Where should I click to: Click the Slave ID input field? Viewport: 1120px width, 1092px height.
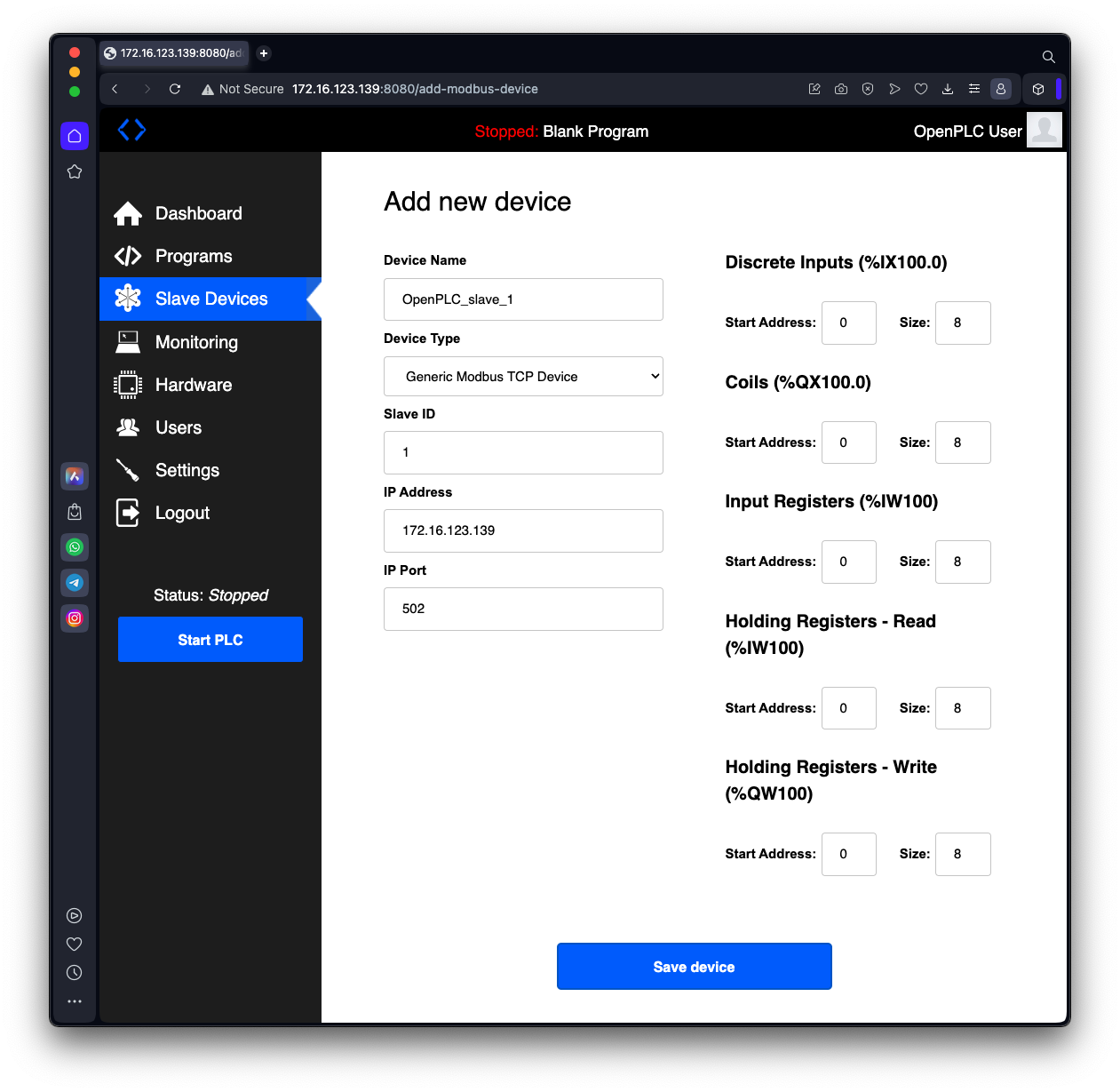pos(523,452)
